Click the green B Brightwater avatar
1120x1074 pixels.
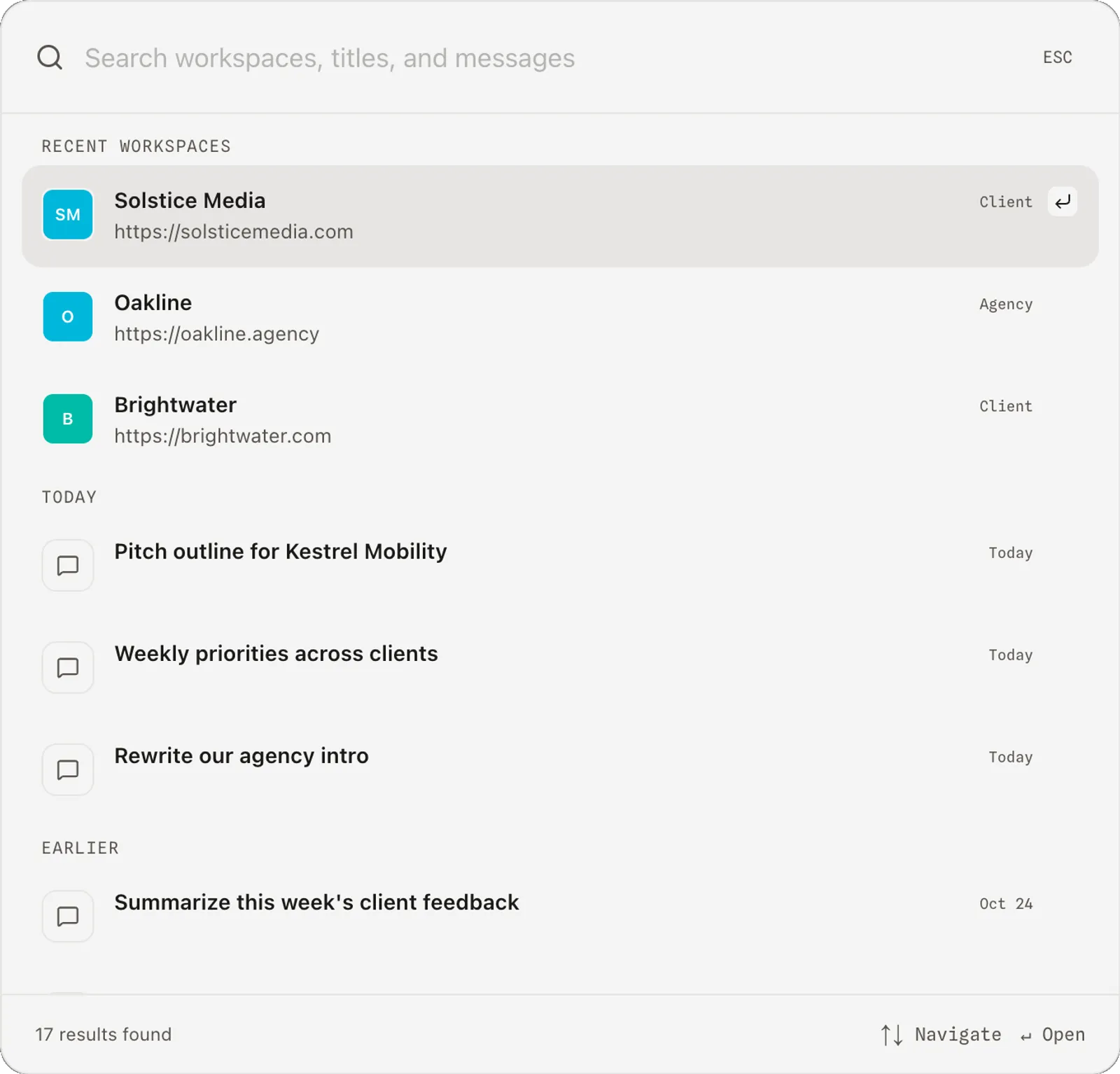tap(68, 419)
